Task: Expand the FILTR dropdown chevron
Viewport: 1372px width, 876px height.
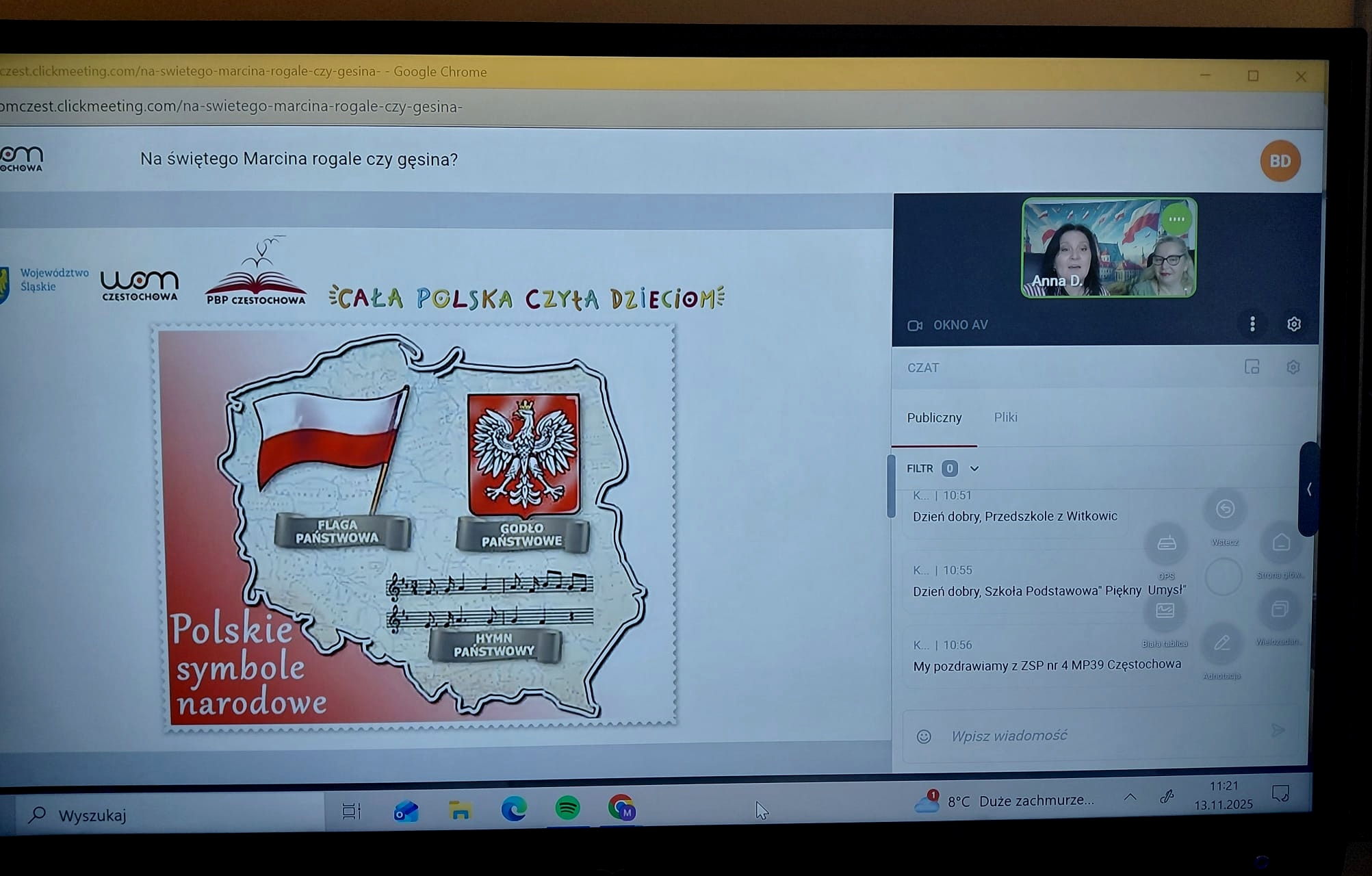Action: [974, 469]
